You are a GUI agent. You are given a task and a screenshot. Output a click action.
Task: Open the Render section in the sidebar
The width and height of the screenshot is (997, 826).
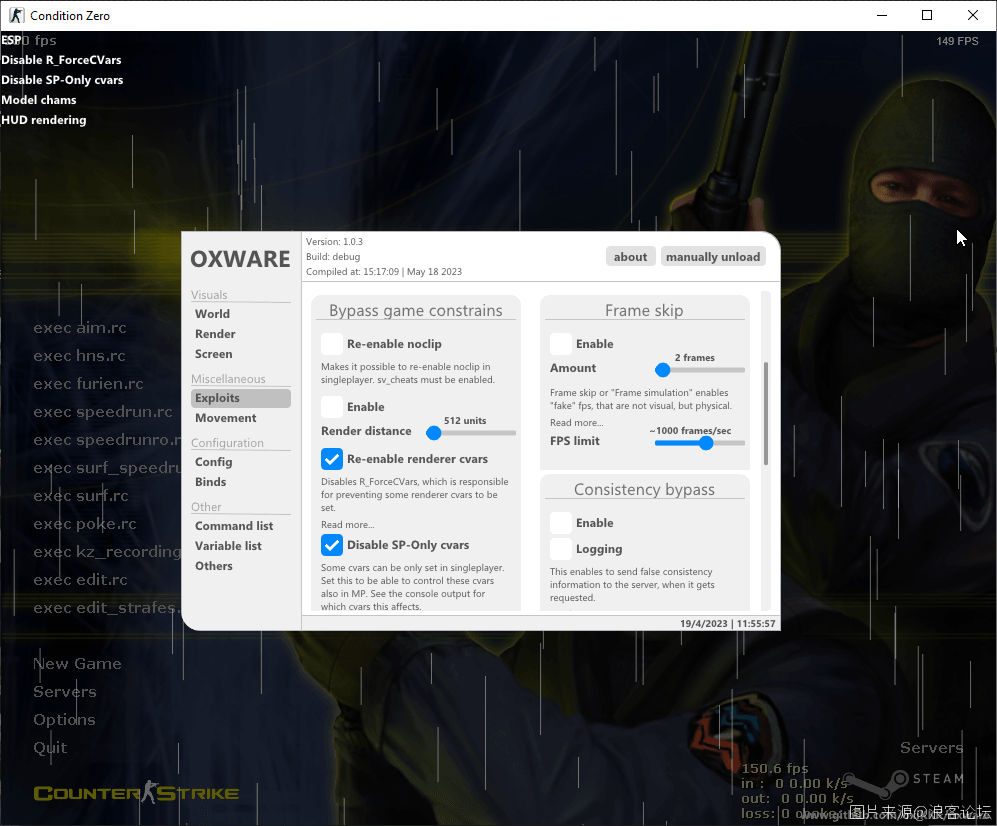[x=215, y=334]
